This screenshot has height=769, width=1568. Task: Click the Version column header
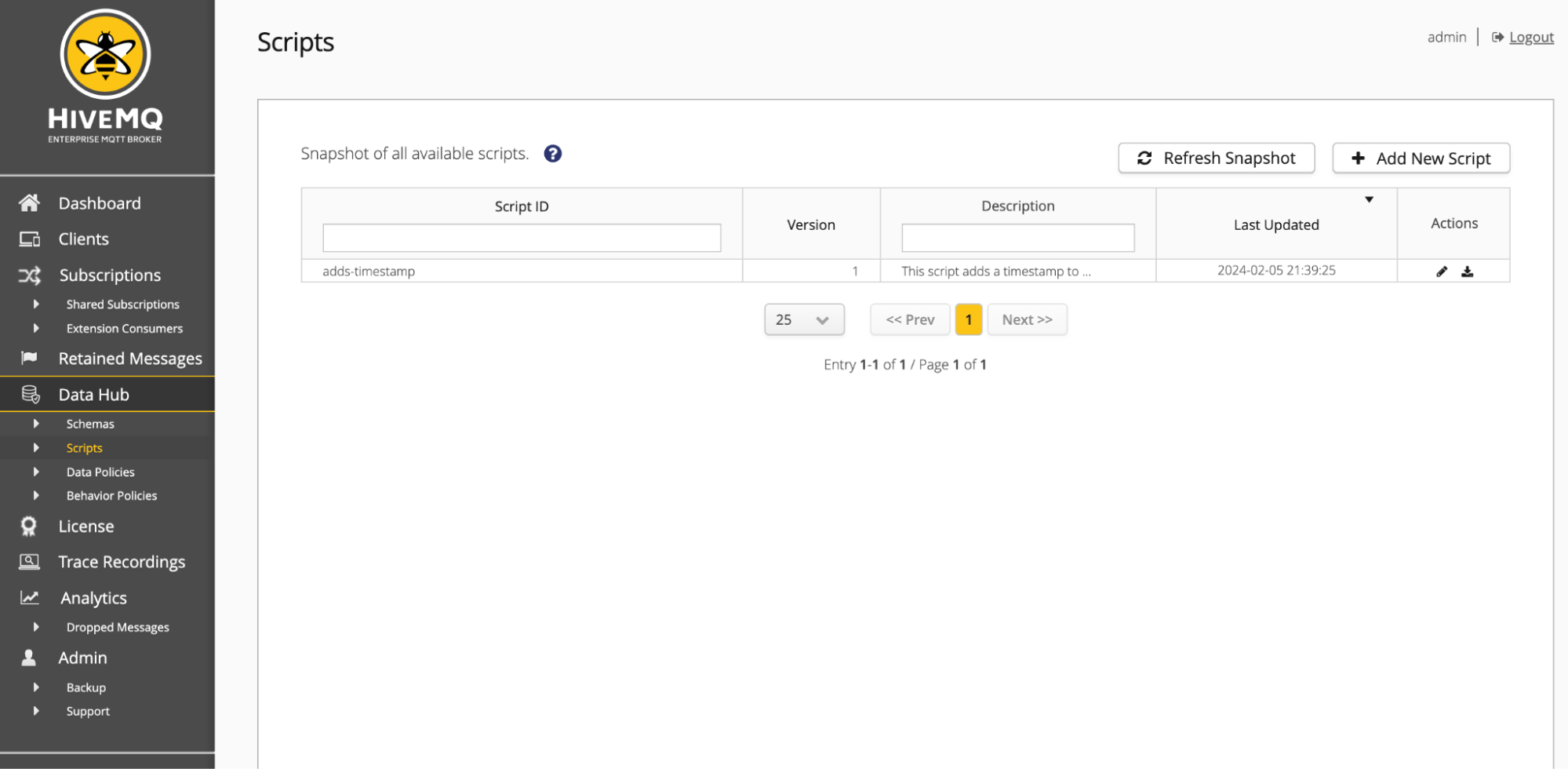pyautogui.click(x=811, y=224)
